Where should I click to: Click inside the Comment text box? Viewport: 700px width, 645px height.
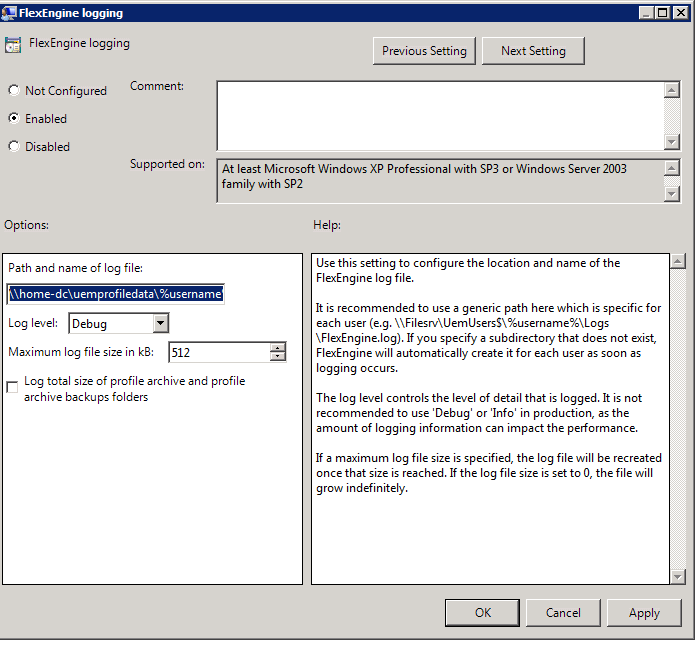click(440, 115)
